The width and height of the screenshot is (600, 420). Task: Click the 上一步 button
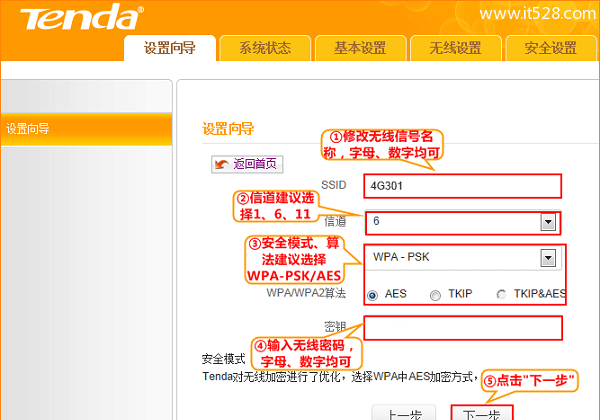pos(404,413)
